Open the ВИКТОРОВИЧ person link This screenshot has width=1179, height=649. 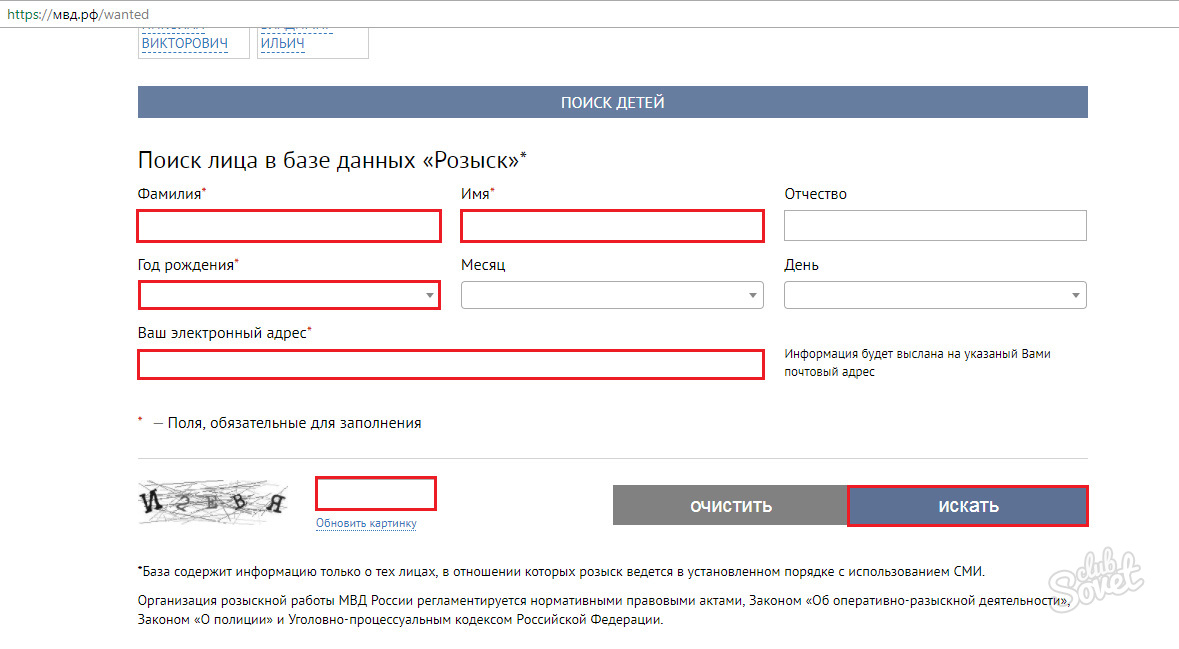(185, 43)
